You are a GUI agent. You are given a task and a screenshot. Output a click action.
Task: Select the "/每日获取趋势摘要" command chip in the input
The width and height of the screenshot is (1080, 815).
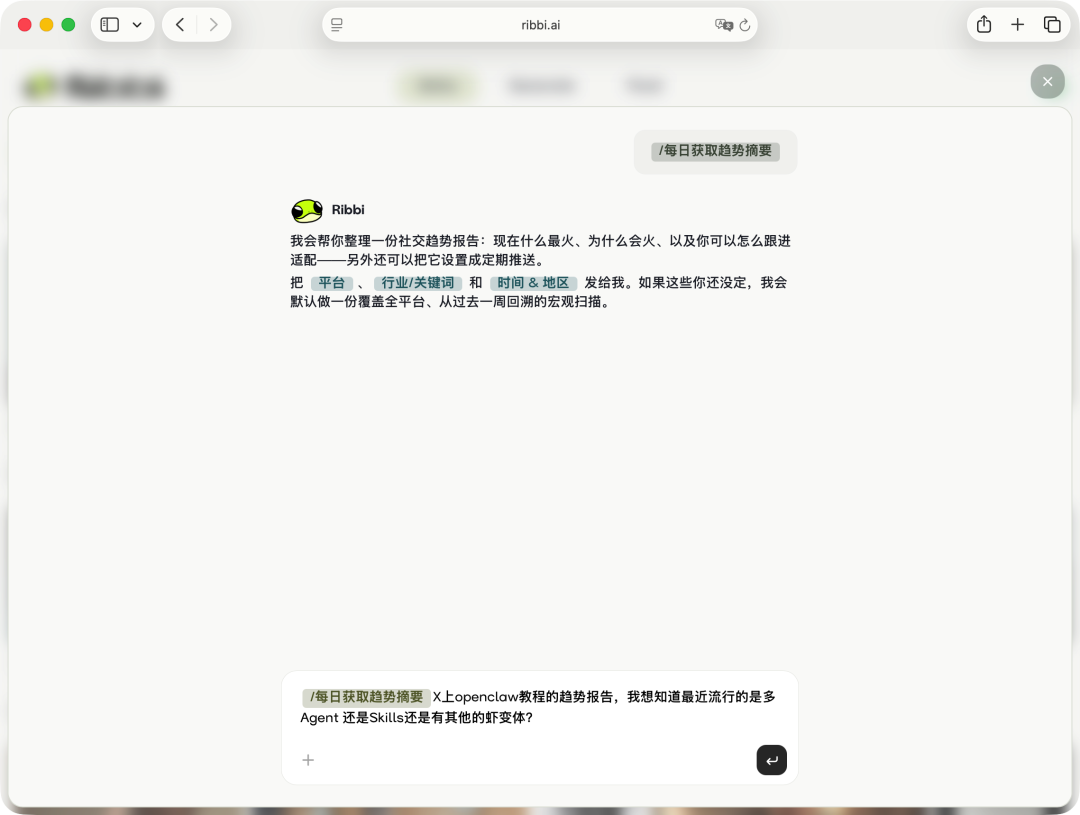click(x=366, y=697)
